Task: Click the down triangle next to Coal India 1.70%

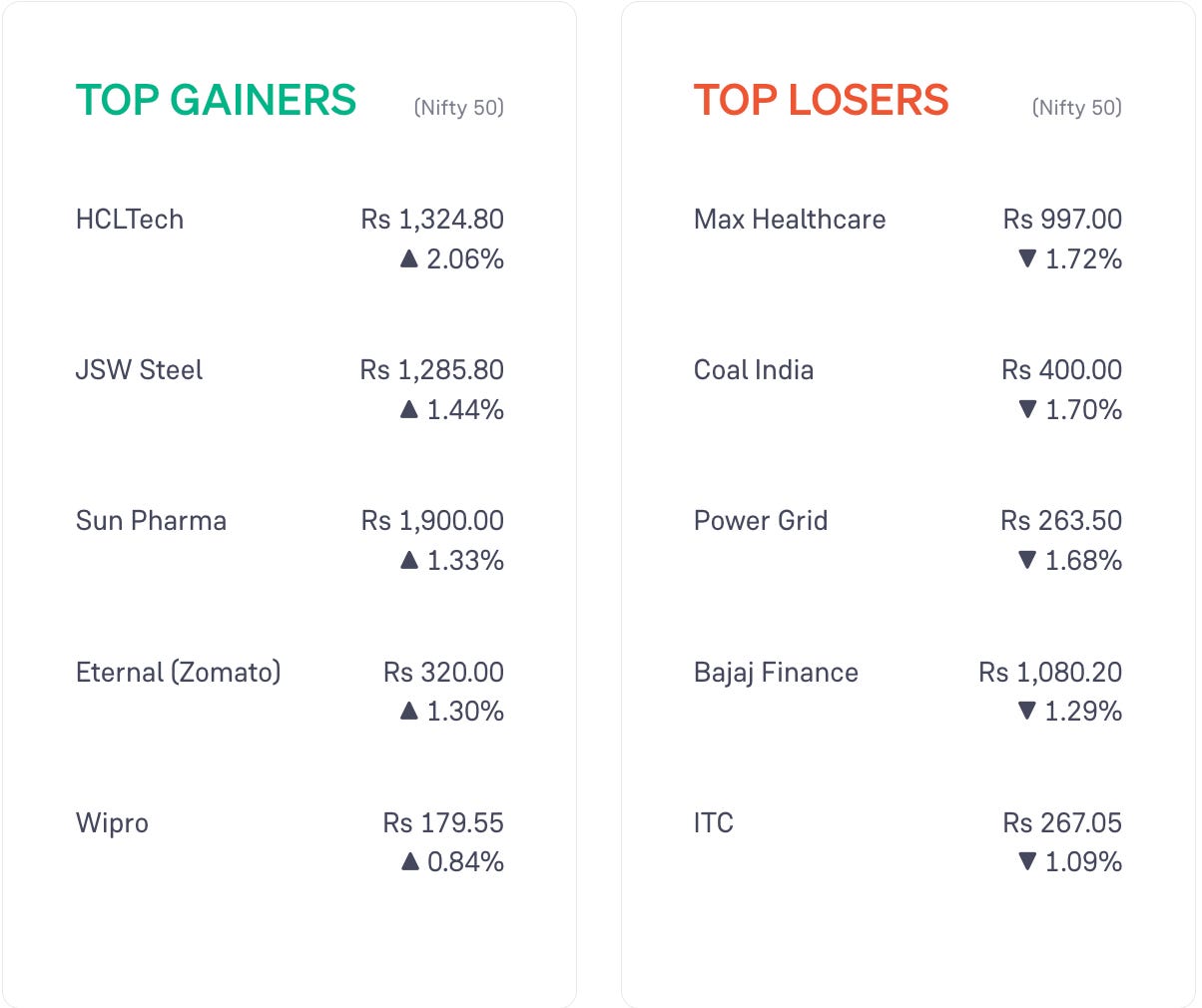Action: (x=1027, y=410)
